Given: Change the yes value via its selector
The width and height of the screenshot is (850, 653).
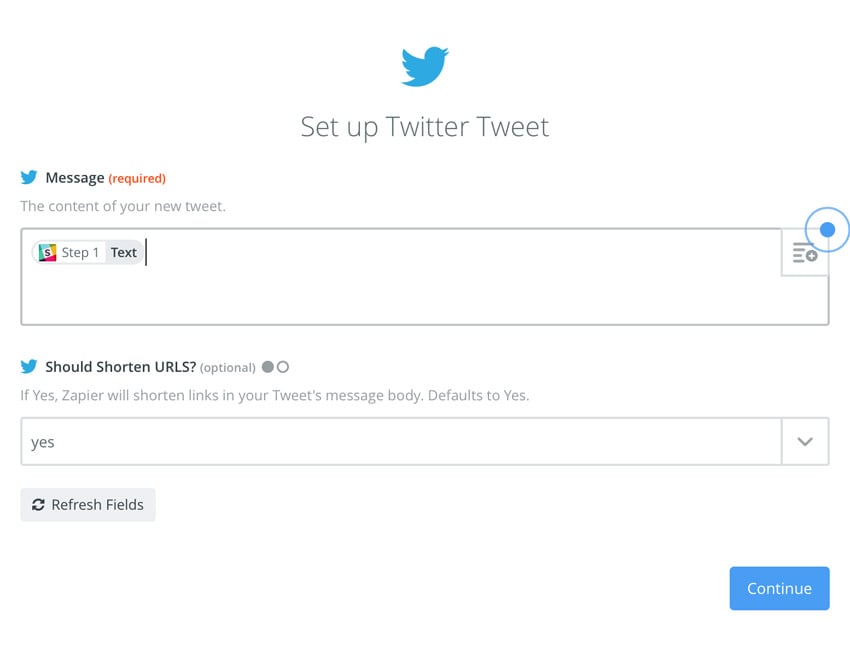Looking at the screenshot, I should [x=400, y=441].
